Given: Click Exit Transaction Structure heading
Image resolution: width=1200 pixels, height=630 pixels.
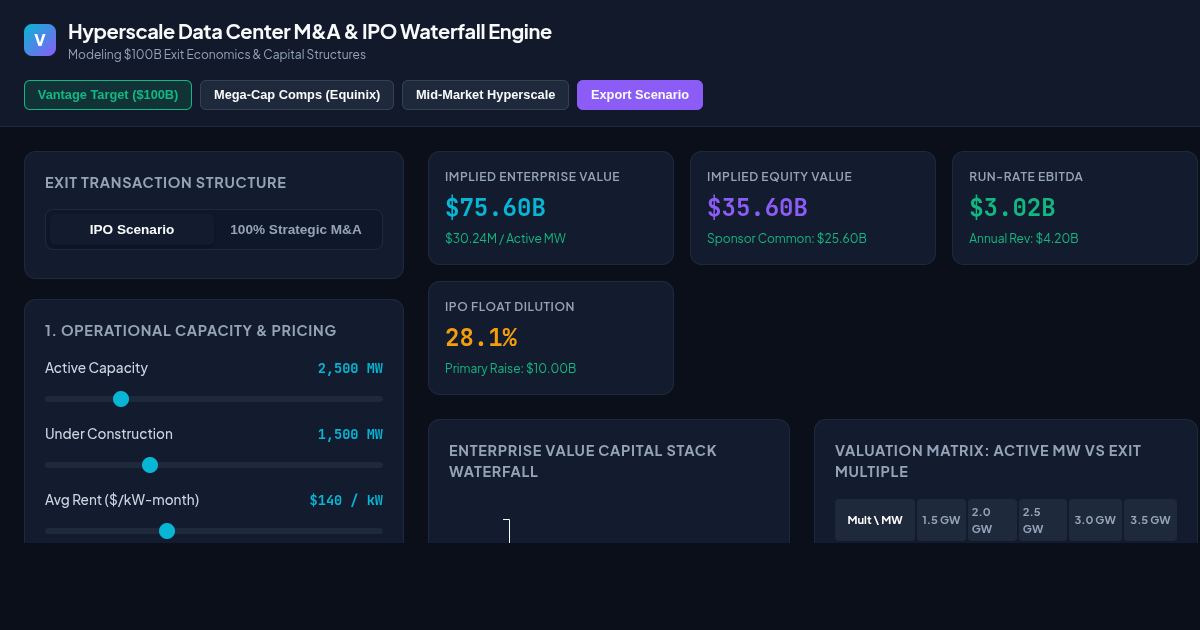Looking at the screenshot, I should (x=166, y=183).
